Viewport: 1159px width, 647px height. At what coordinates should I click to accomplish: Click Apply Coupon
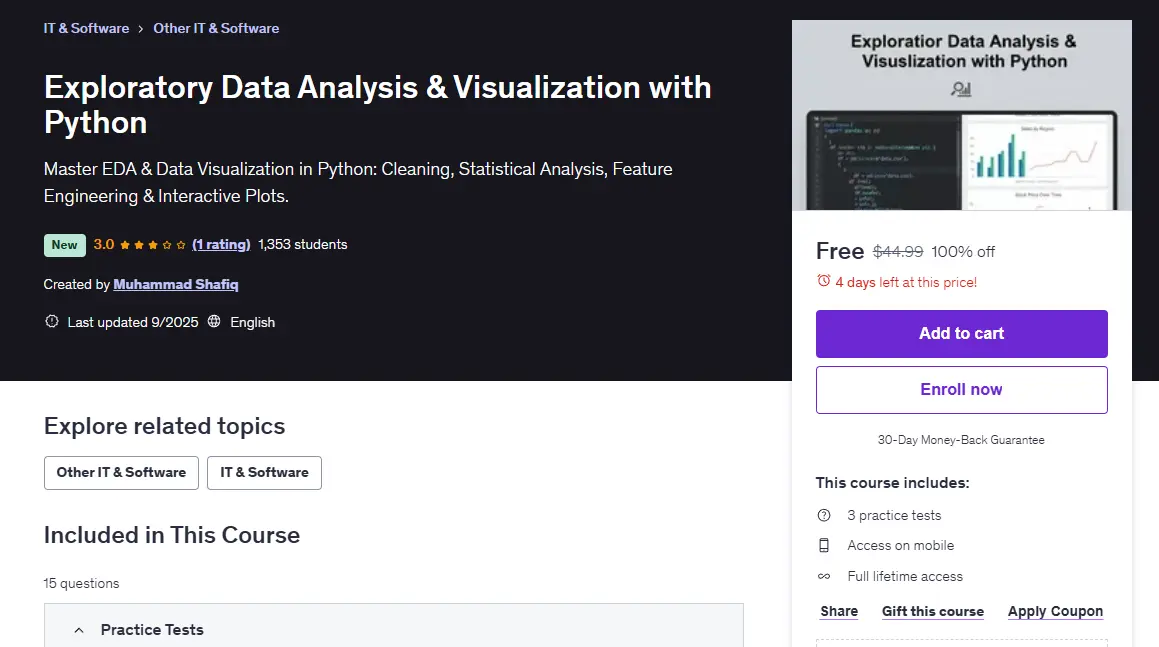[1056, 612]
